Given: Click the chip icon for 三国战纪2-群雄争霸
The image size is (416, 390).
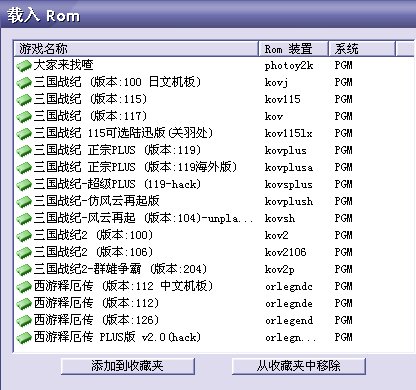Looking at the screenshot, I should coord(24,270).
